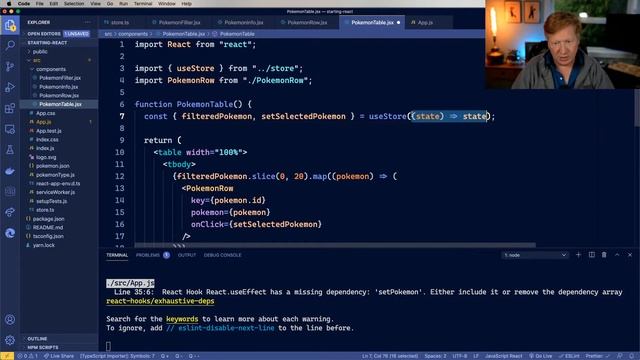
Task: Switch to the PokemonFilter.jsx editor tab
Action: click(179, 22)
